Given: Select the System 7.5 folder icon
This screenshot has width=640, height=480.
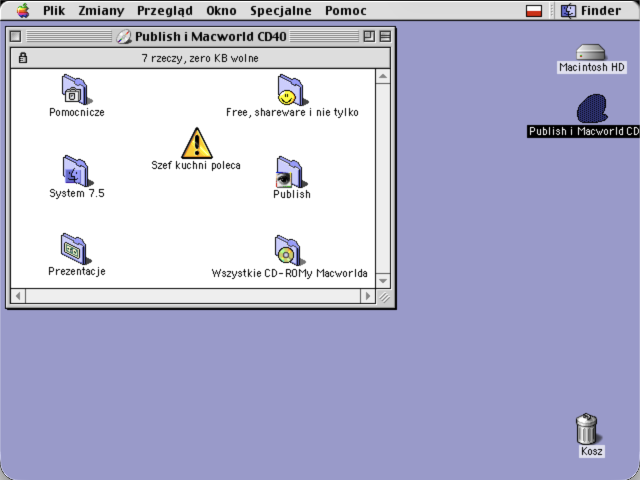Looking at the screenshot, I should [x=78, y=171].
